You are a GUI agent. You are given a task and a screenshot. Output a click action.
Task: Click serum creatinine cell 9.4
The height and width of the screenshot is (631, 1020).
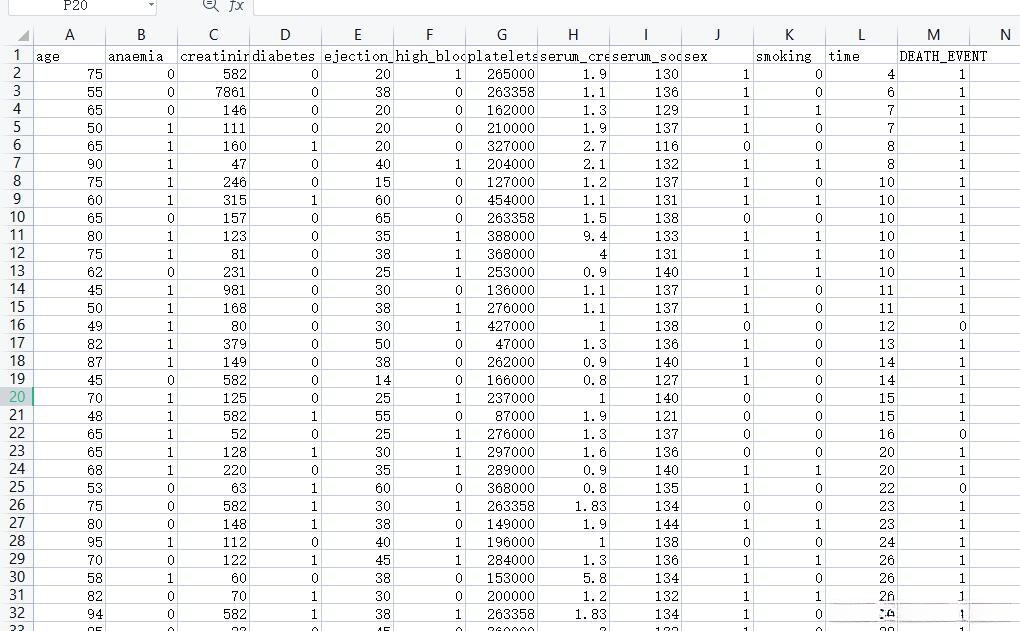[x=574, y=236]
